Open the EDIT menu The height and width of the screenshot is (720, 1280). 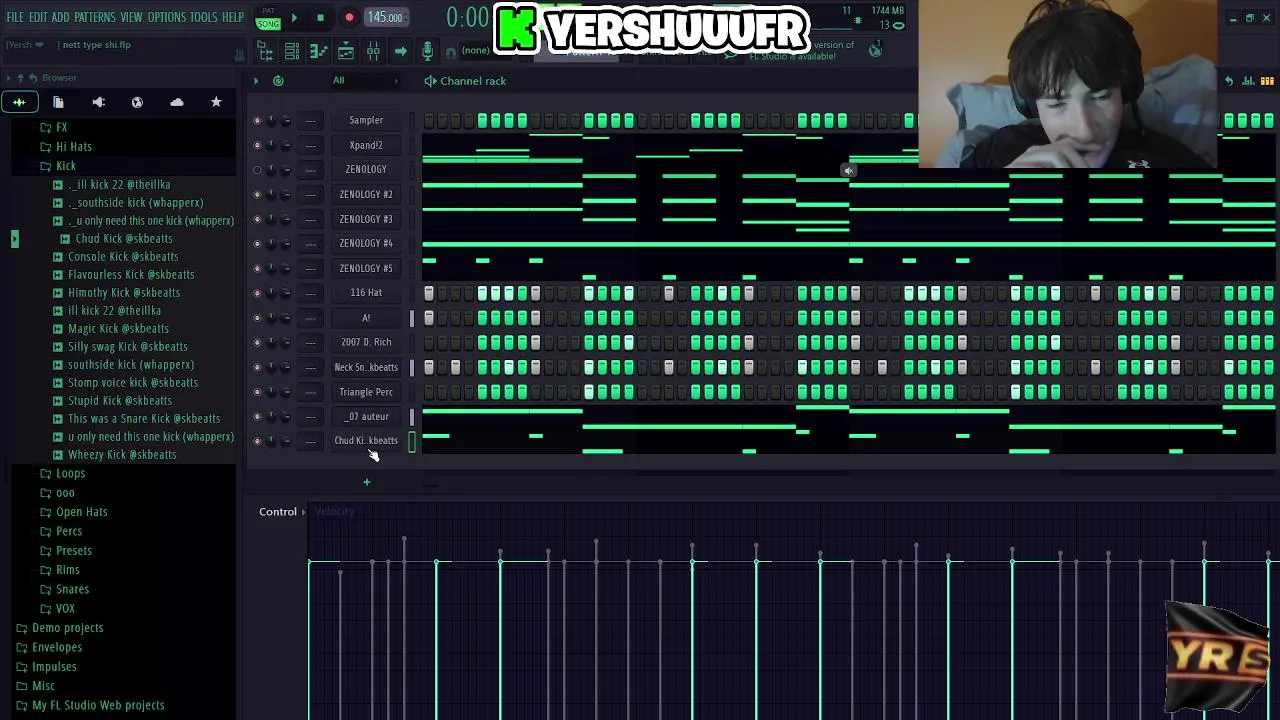(x=38, y=17)
